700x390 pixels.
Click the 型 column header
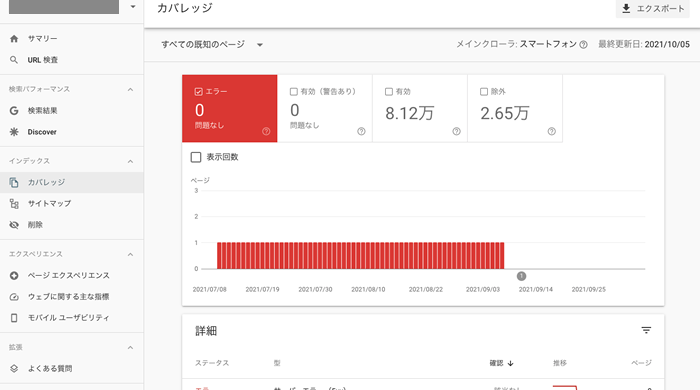point(277,363)
